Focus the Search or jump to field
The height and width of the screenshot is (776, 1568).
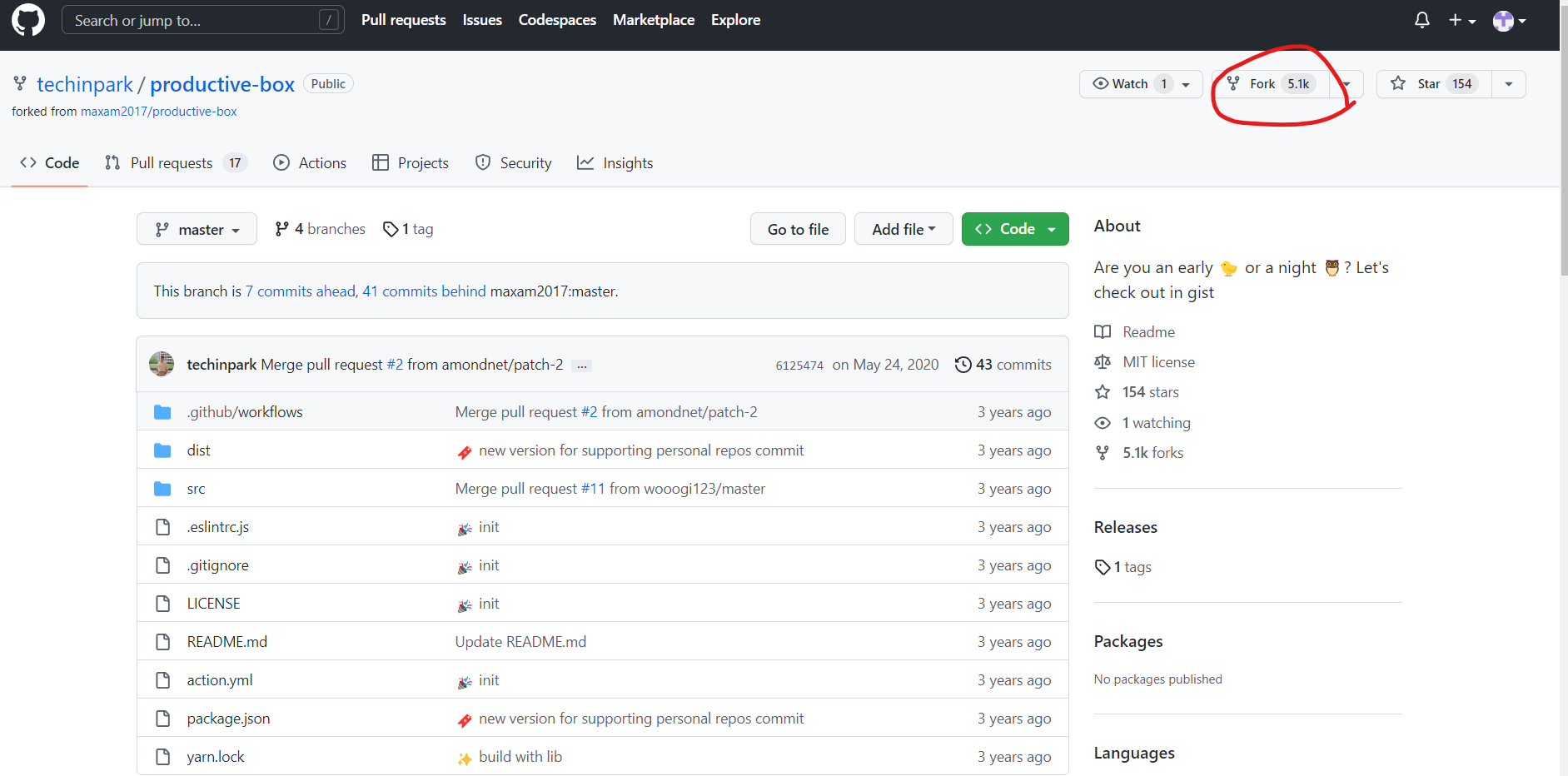203,20
